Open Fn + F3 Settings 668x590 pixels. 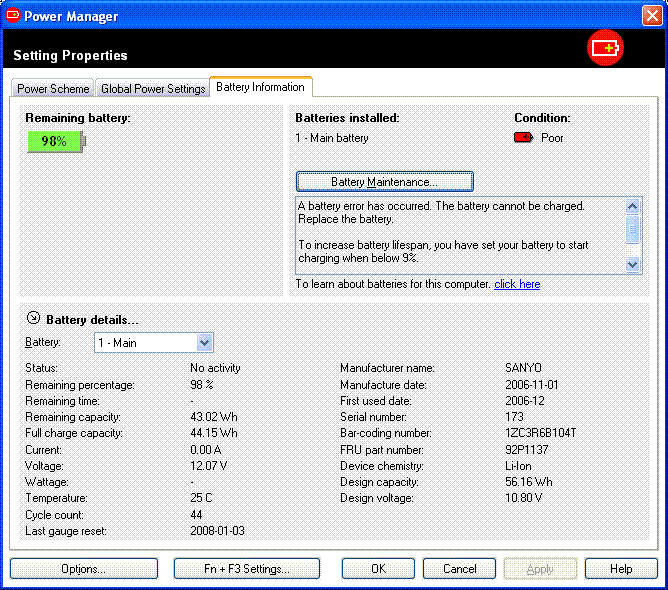(x=247, y=569)
